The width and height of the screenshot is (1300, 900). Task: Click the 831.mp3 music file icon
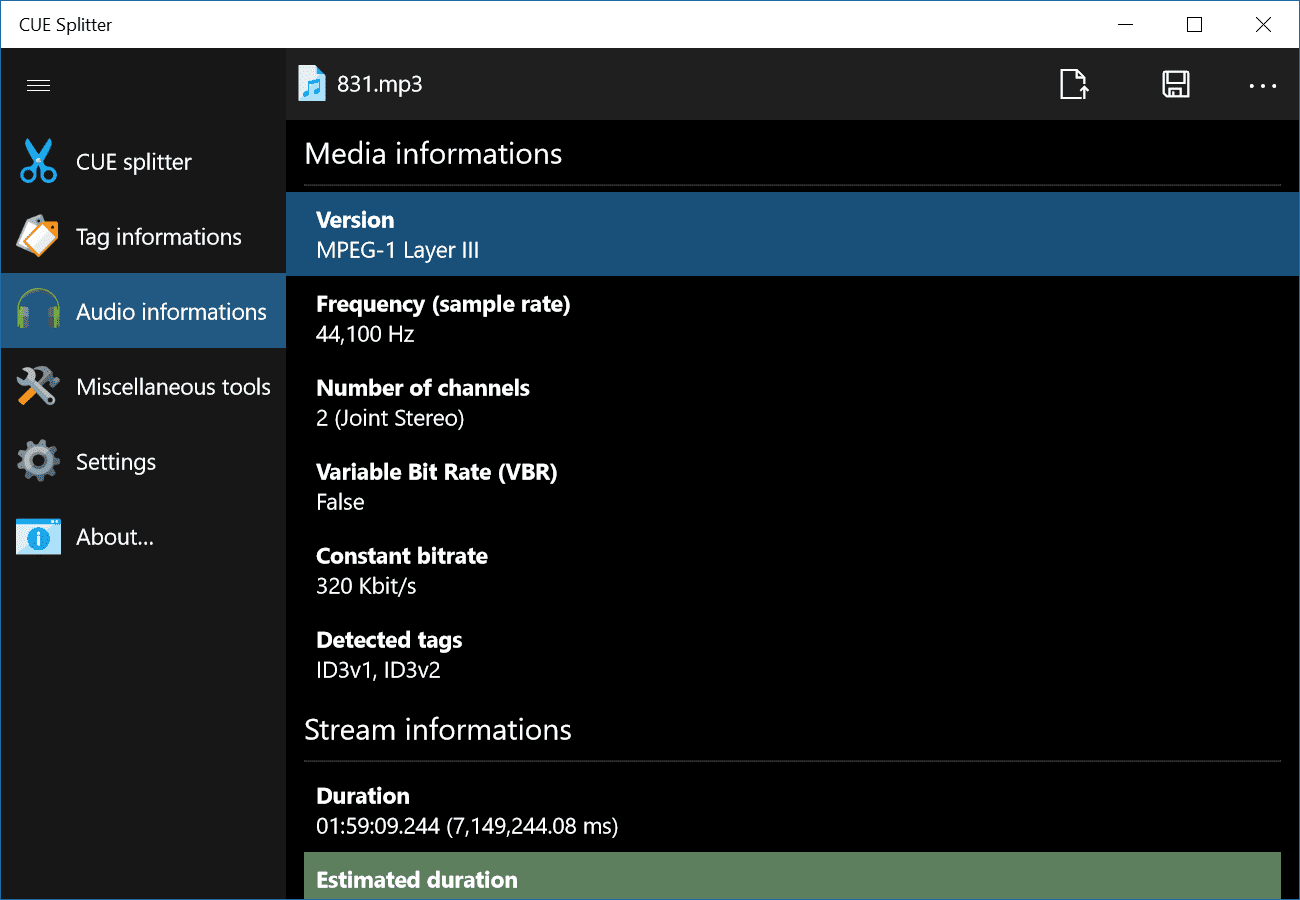pyautogui.click(x=313, y=85)
